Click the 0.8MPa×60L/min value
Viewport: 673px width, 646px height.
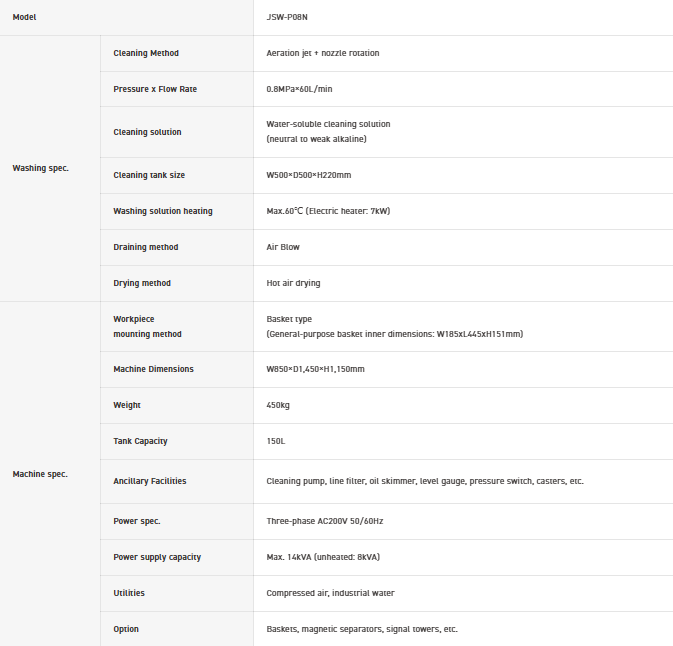tap(299, 89)
